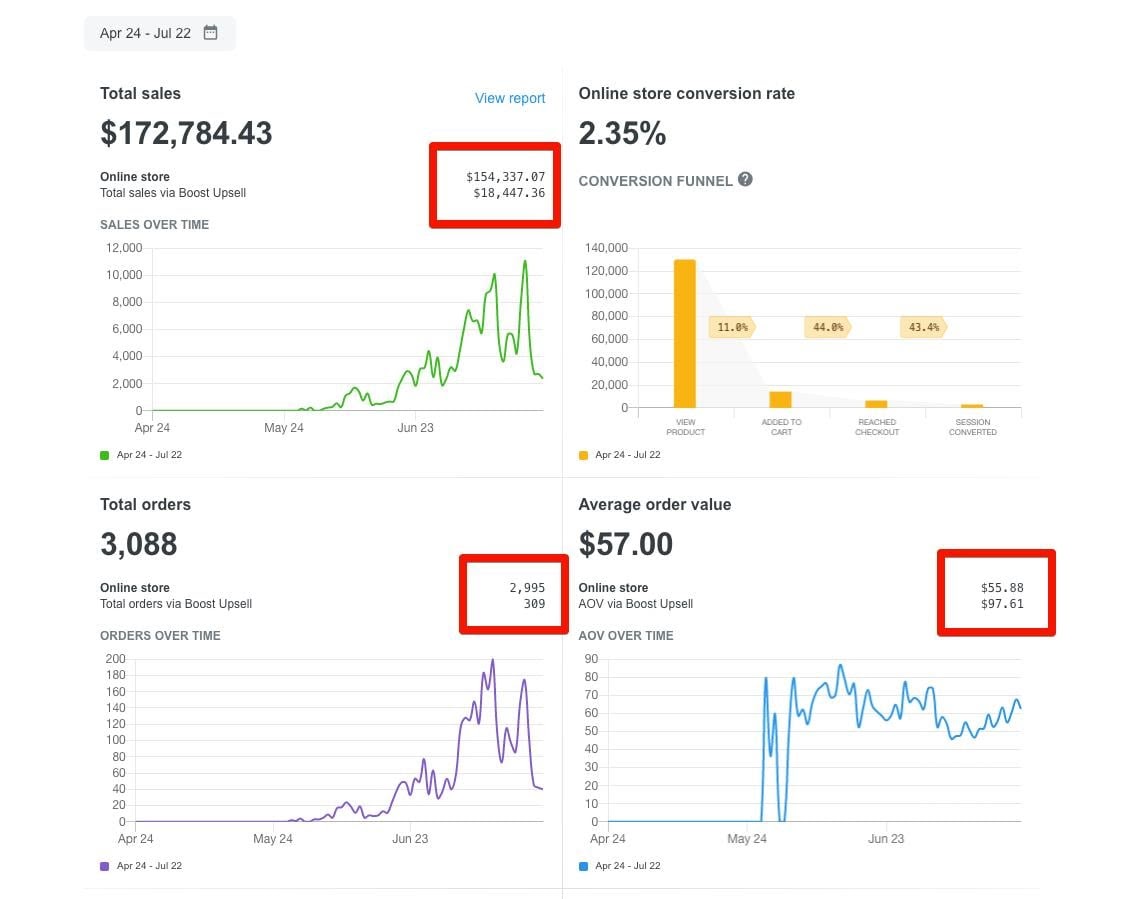
Task: Click the blue AOV Over Time legend dot
Action: tap(582, 866)
